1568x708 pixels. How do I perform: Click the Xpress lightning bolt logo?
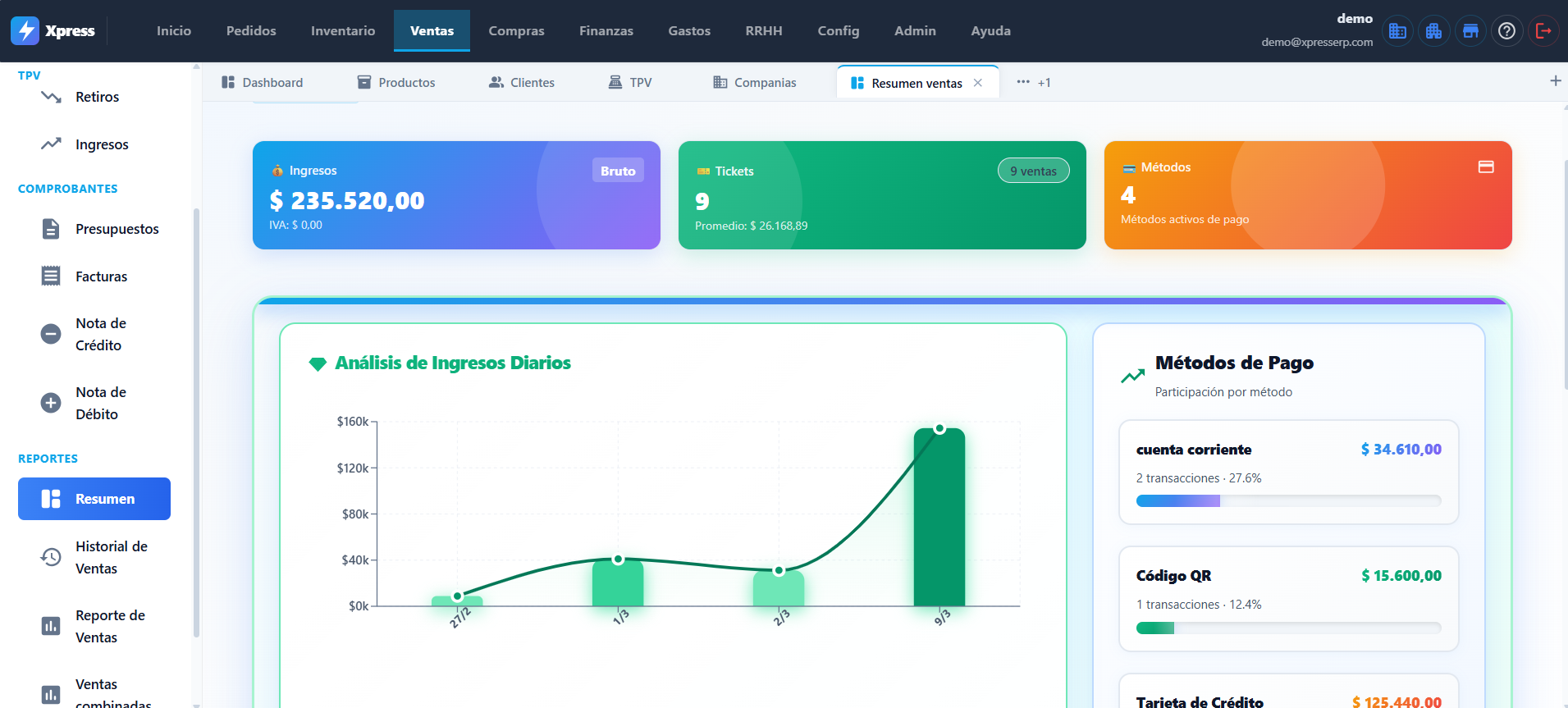tap(25, 31)
